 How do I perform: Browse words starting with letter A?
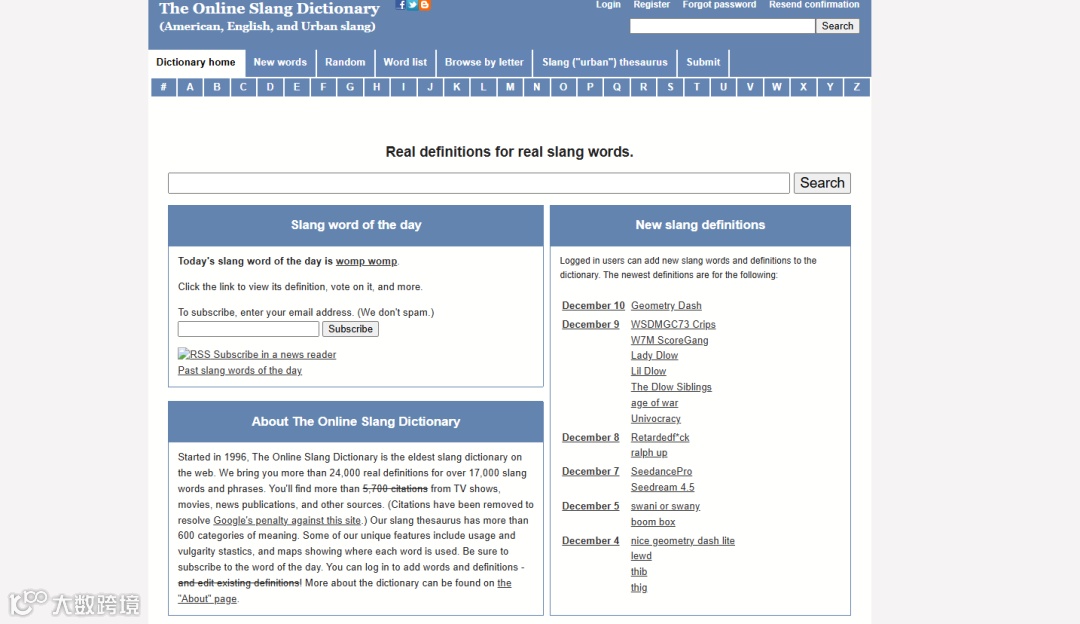click(x=190, y=87)
